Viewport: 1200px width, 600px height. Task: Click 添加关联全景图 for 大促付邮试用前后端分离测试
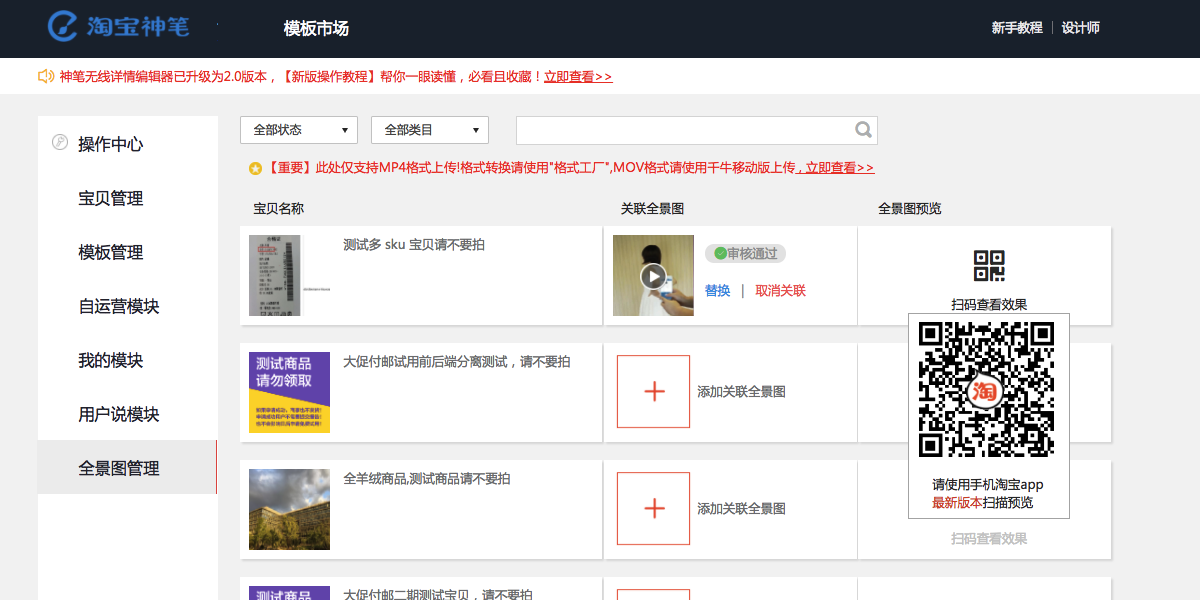click(x=741, y=392)
